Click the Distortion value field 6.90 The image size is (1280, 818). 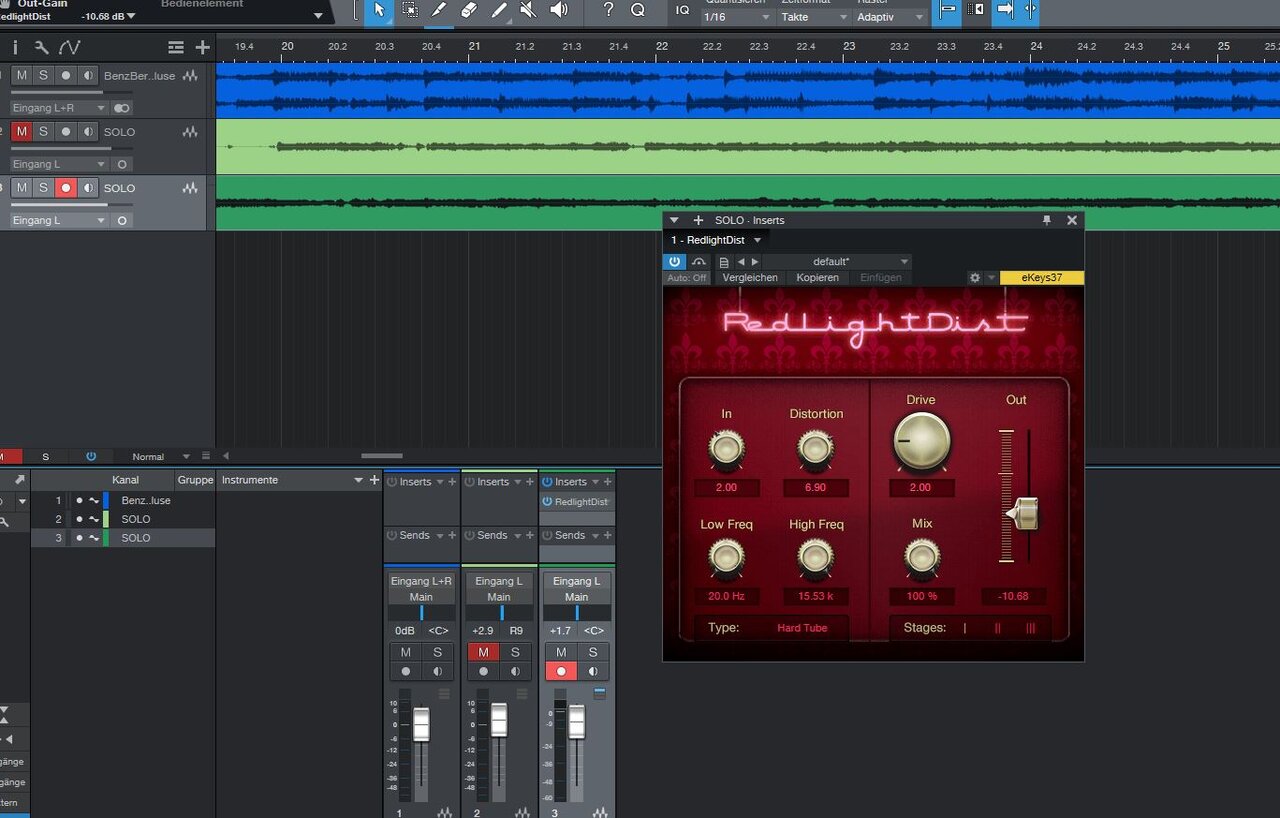coord(816,488)
